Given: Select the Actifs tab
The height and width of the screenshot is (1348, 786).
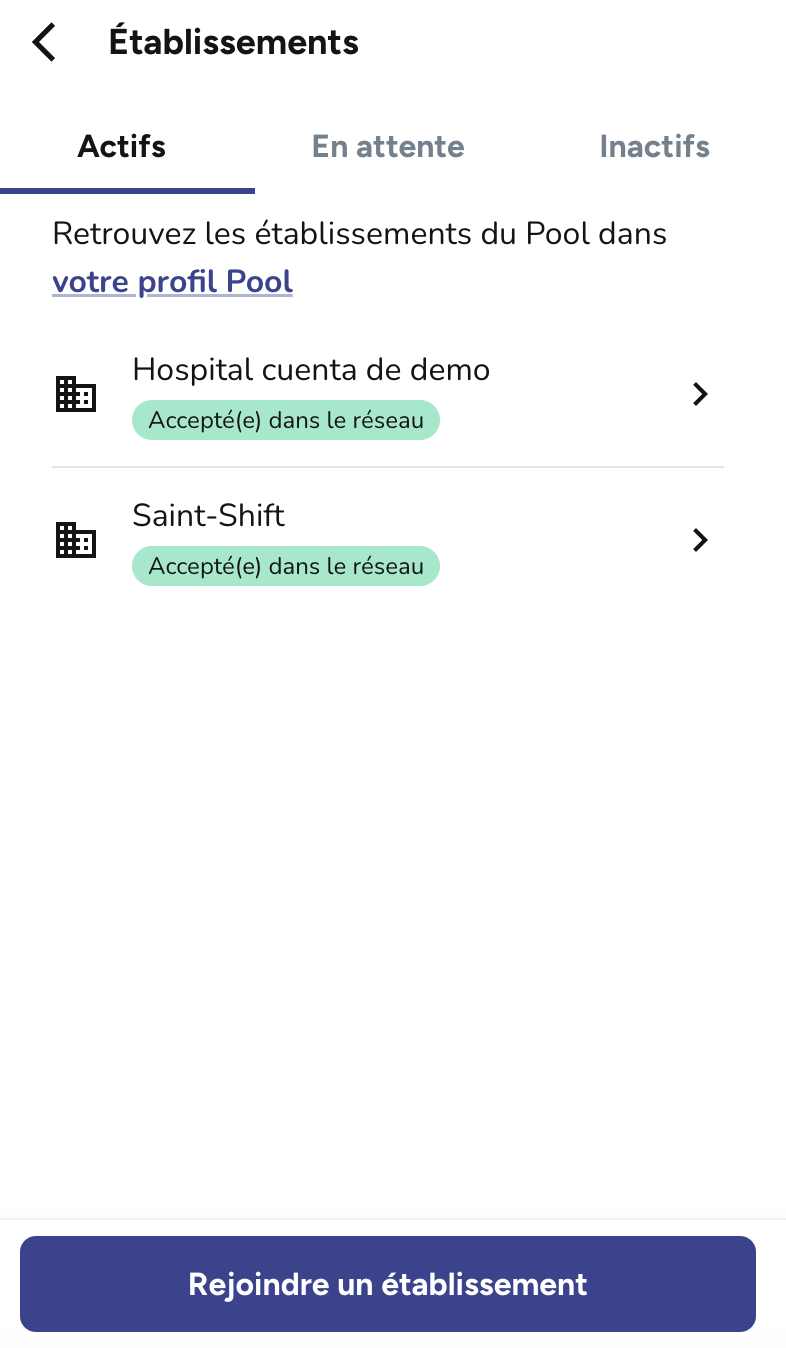Looking at the screenshot, I should 122,147.
